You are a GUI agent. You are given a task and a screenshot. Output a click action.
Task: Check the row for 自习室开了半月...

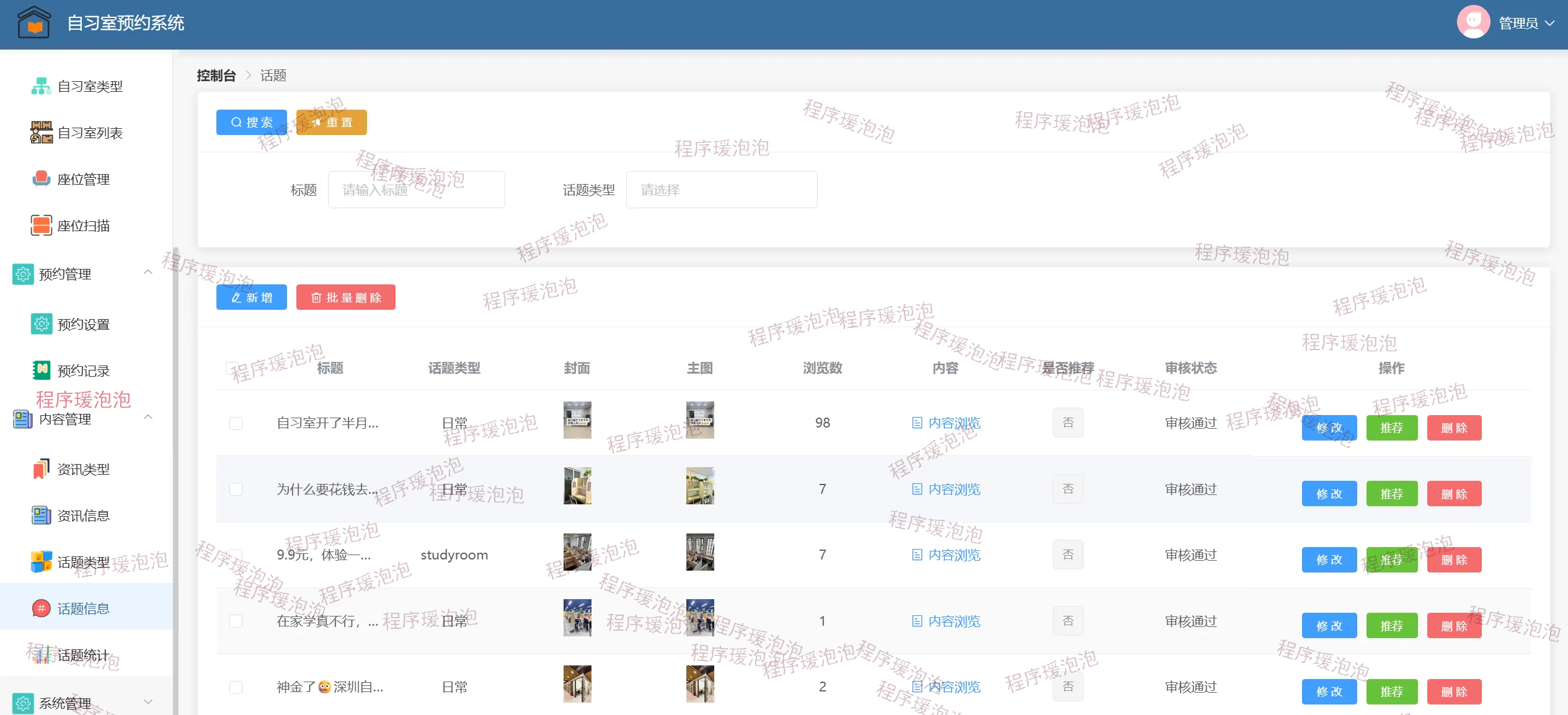click(236, 423)
